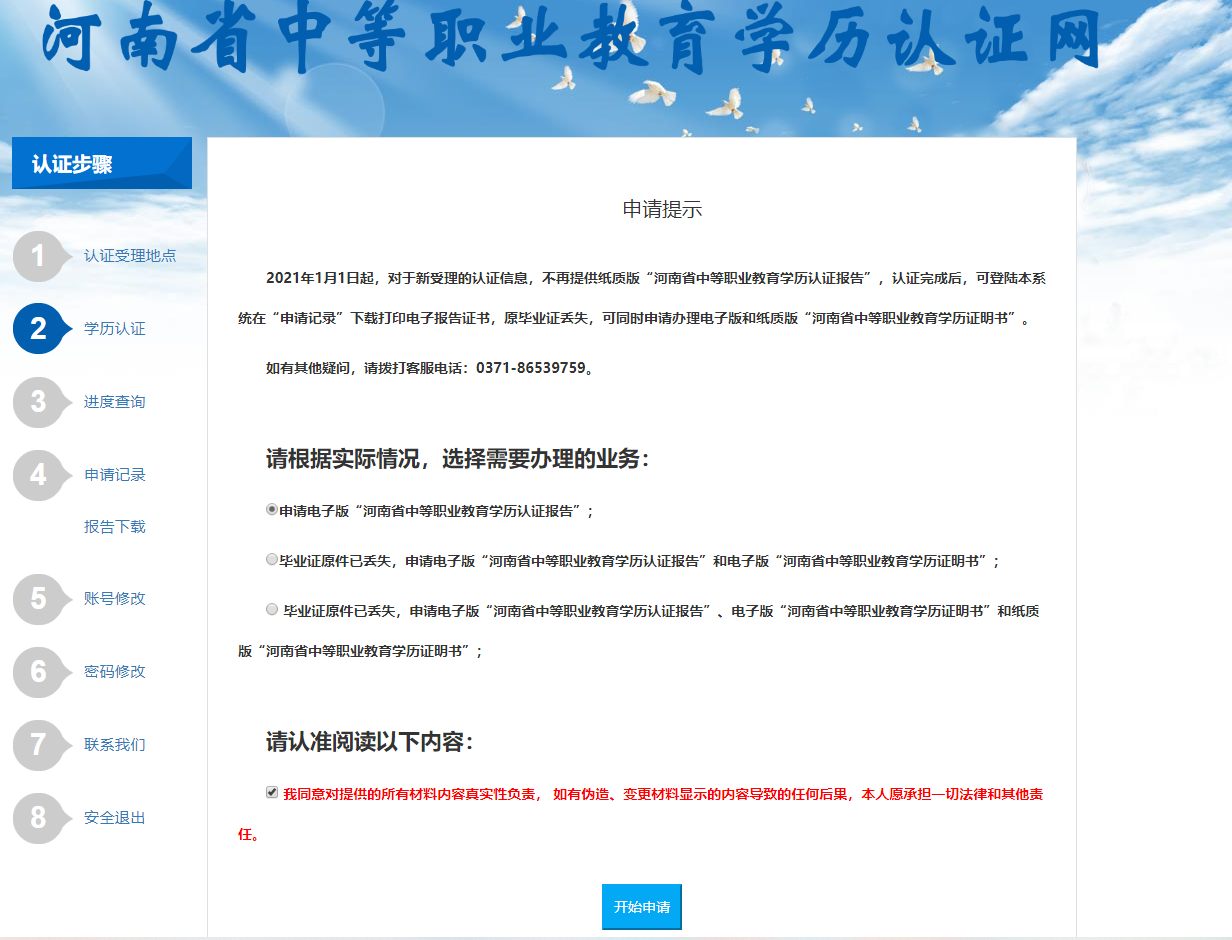The height and width of the screenshot is (940, 1232).
Task: Click 安全退出 to log out
Action: click(115, 818)
